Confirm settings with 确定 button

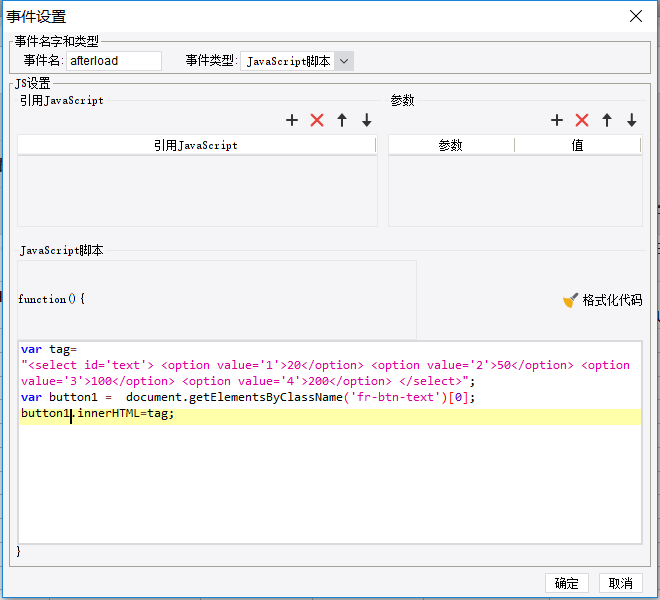coord(567,583)
